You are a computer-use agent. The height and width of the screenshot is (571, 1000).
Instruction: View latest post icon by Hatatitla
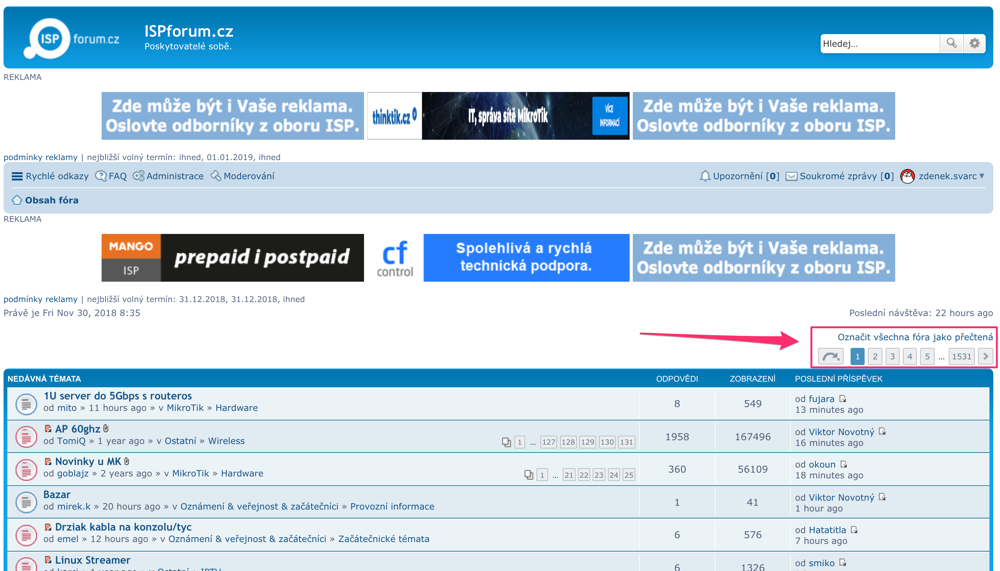854,530
